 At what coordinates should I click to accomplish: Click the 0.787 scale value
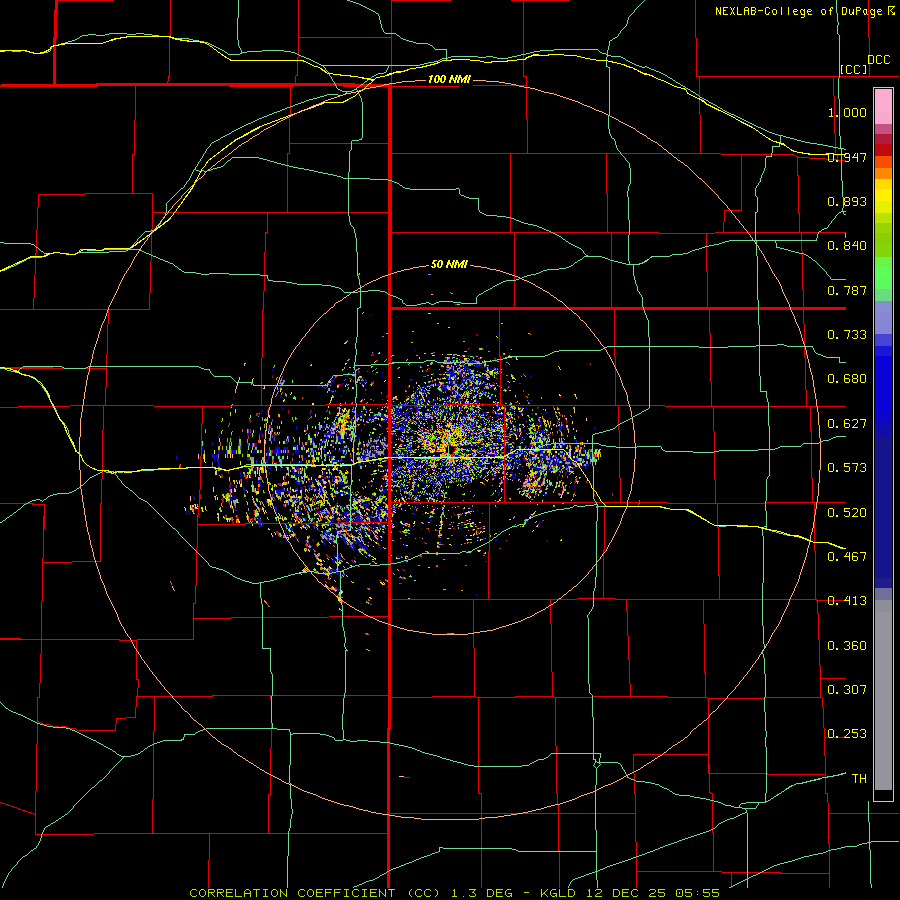847,290
